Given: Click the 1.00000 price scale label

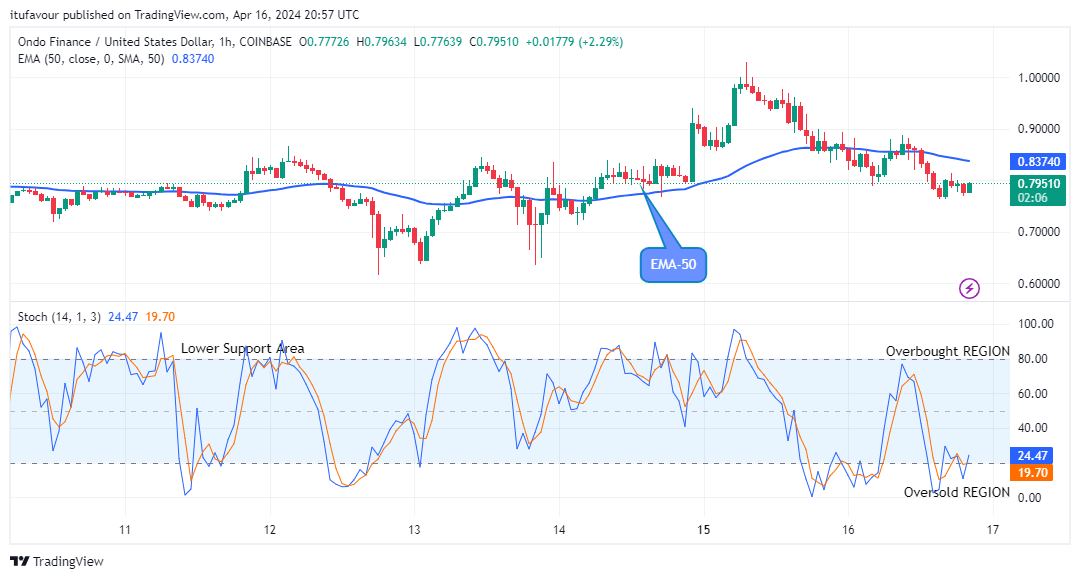Looking at the screenshot, I should [x=1039, y=78].
